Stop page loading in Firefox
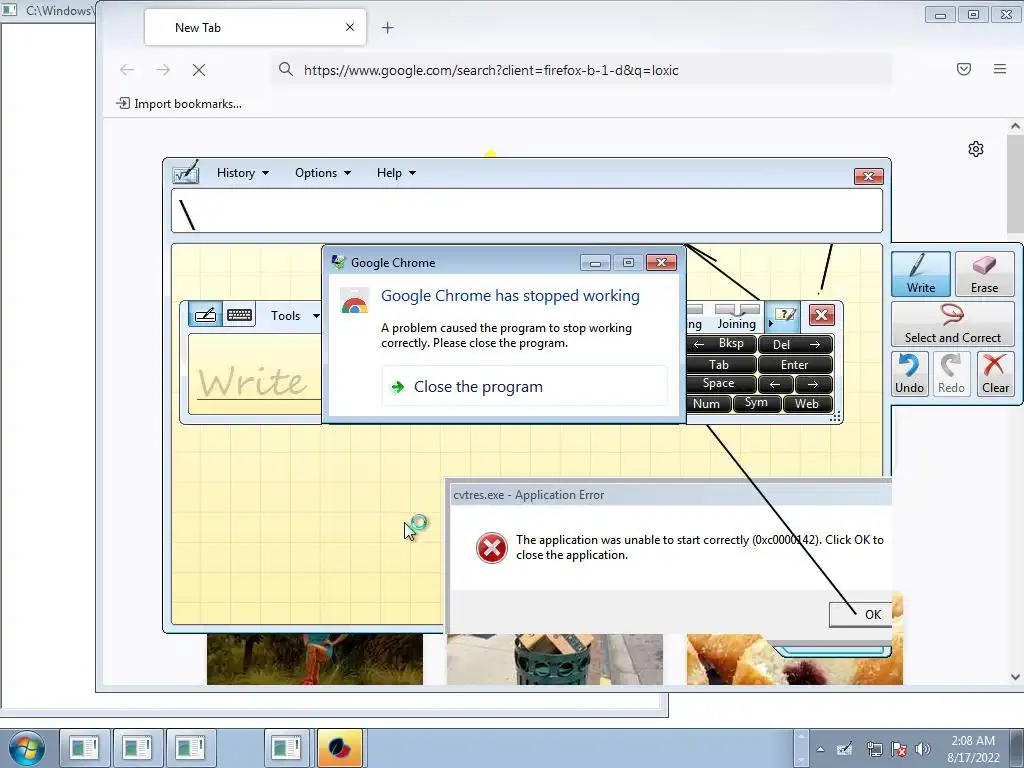Screen dimensions: 1024x768 coord(199,70)
